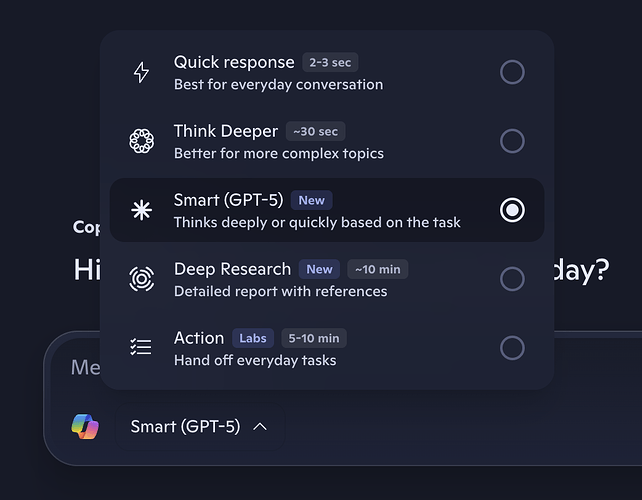Click the New badge next to Deep Research
Image resolution: width=642 pixels, height=500 pixels.
(319, 269)
